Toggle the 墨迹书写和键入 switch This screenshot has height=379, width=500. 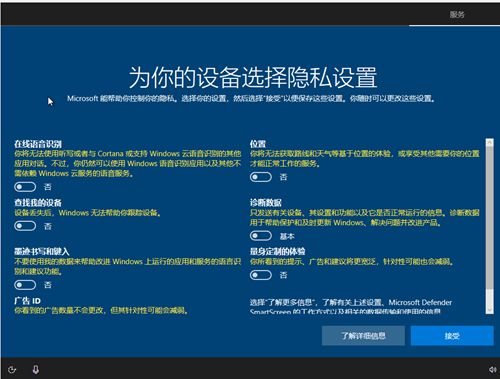coord(25,285)
